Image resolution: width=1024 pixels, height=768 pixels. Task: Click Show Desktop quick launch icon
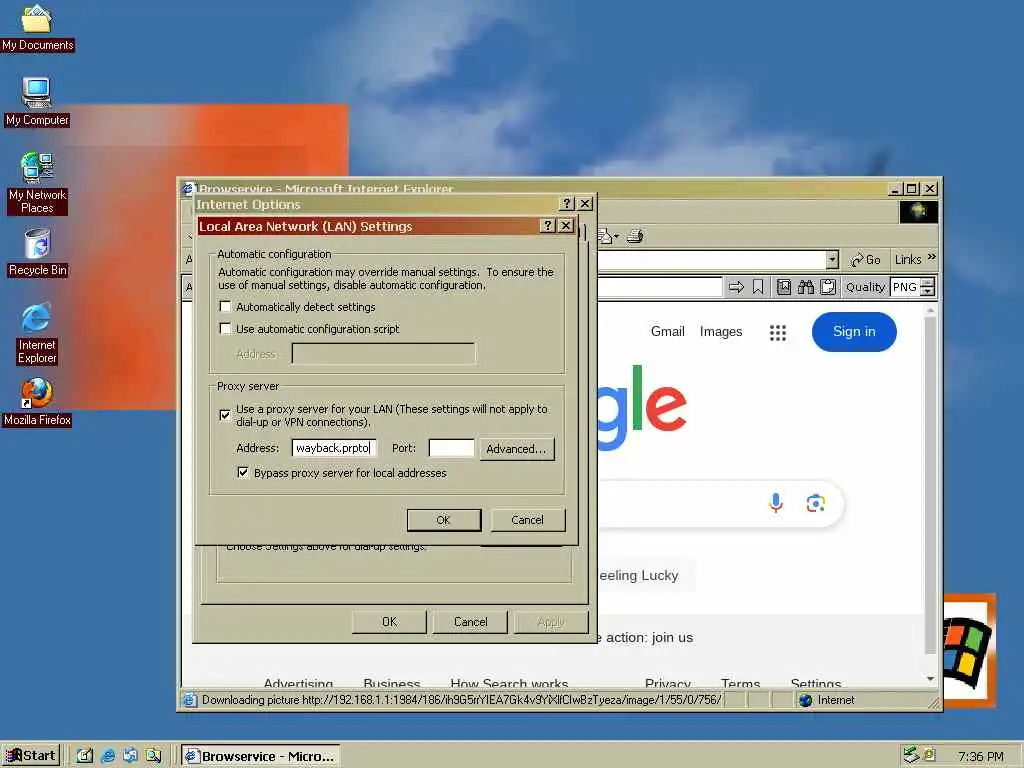pos(85,756)
